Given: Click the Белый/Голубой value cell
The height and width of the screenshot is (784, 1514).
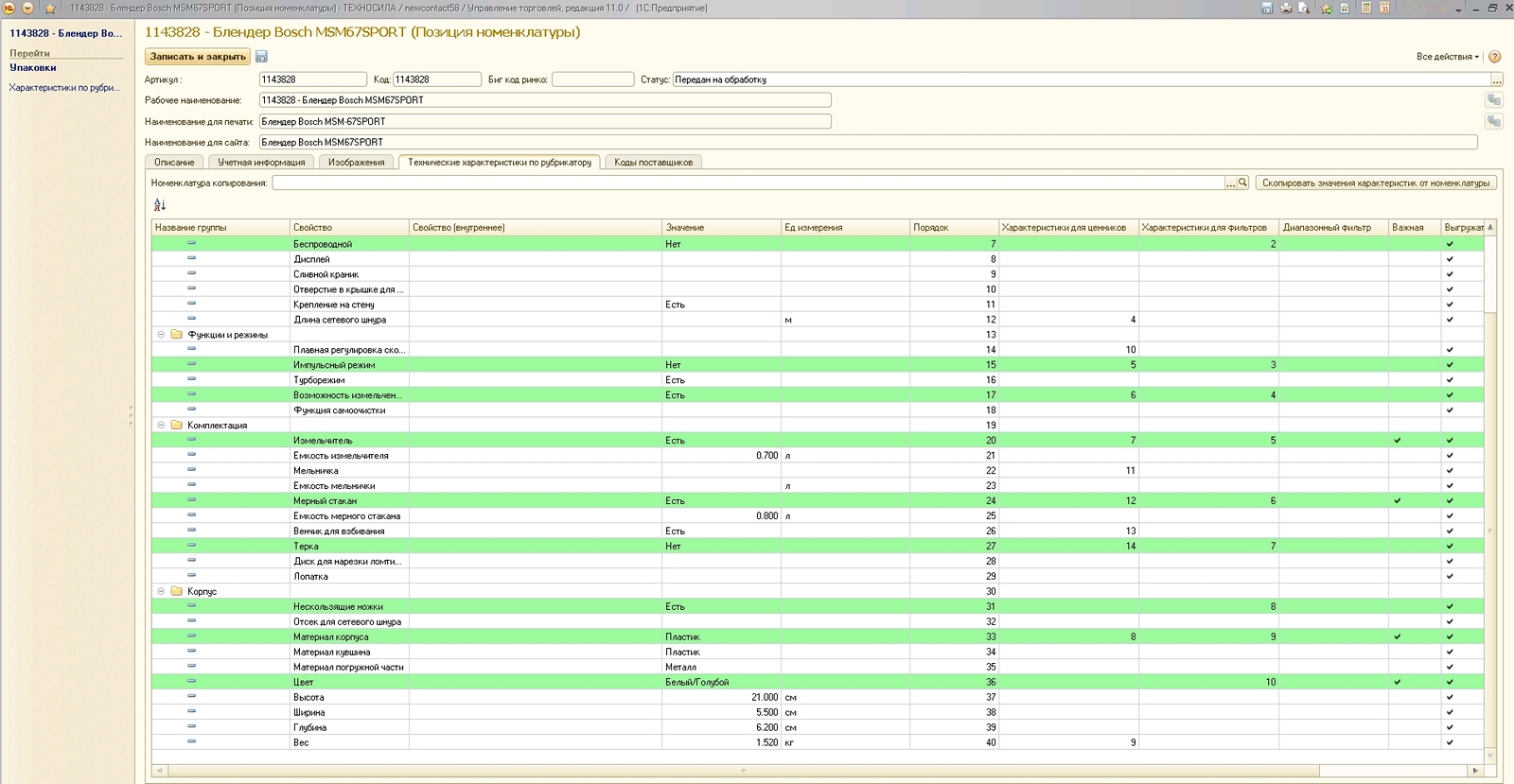Looking at the screenshot, I should [x=721, y=683].
